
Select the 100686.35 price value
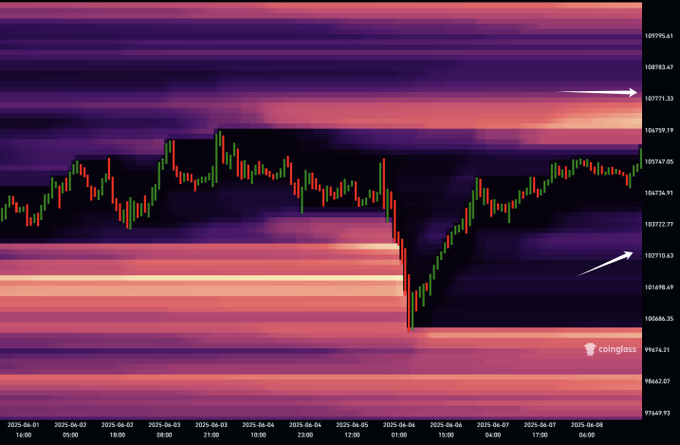[x=659, y=318]
